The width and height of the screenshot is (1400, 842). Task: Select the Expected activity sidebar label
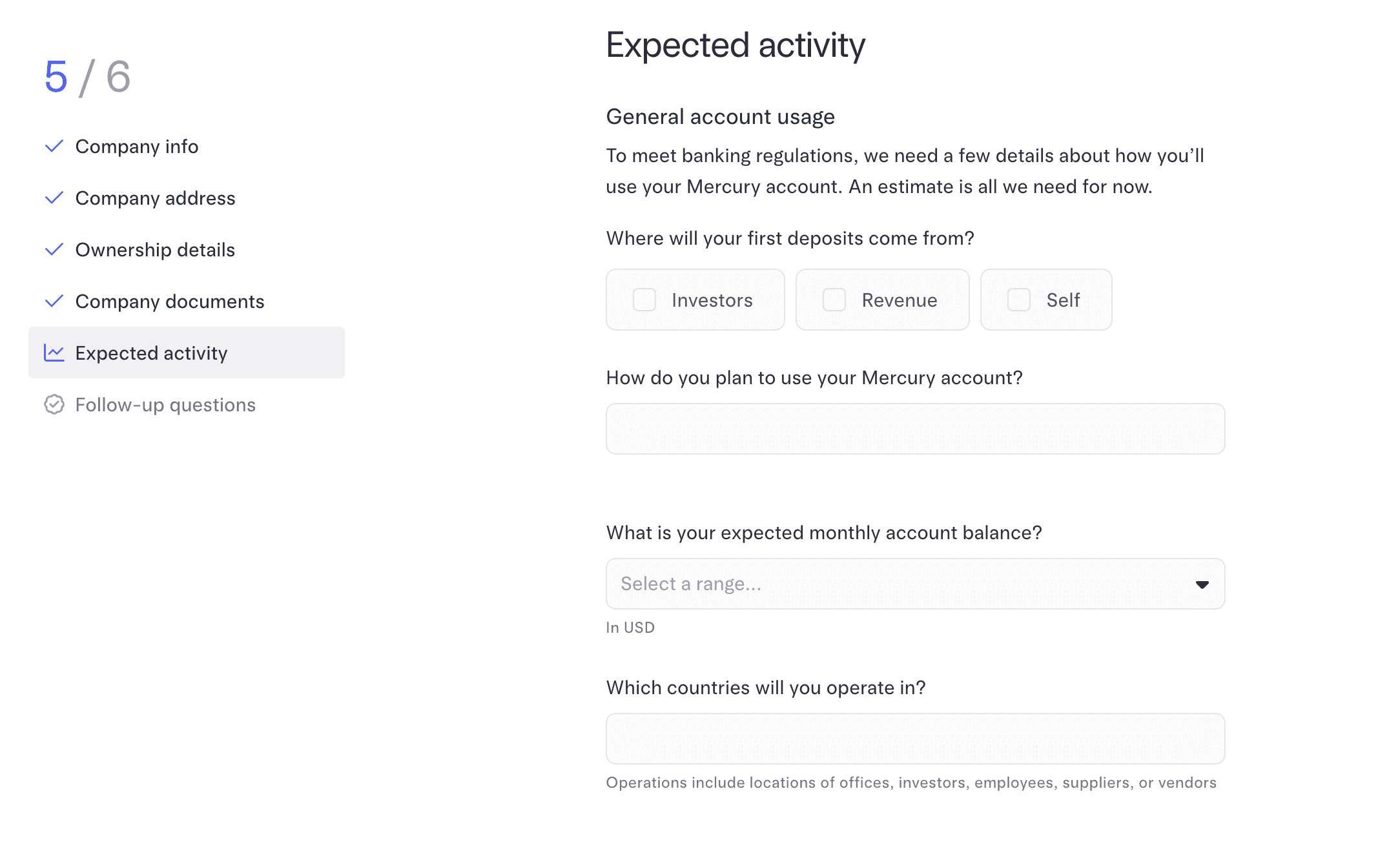152,353
